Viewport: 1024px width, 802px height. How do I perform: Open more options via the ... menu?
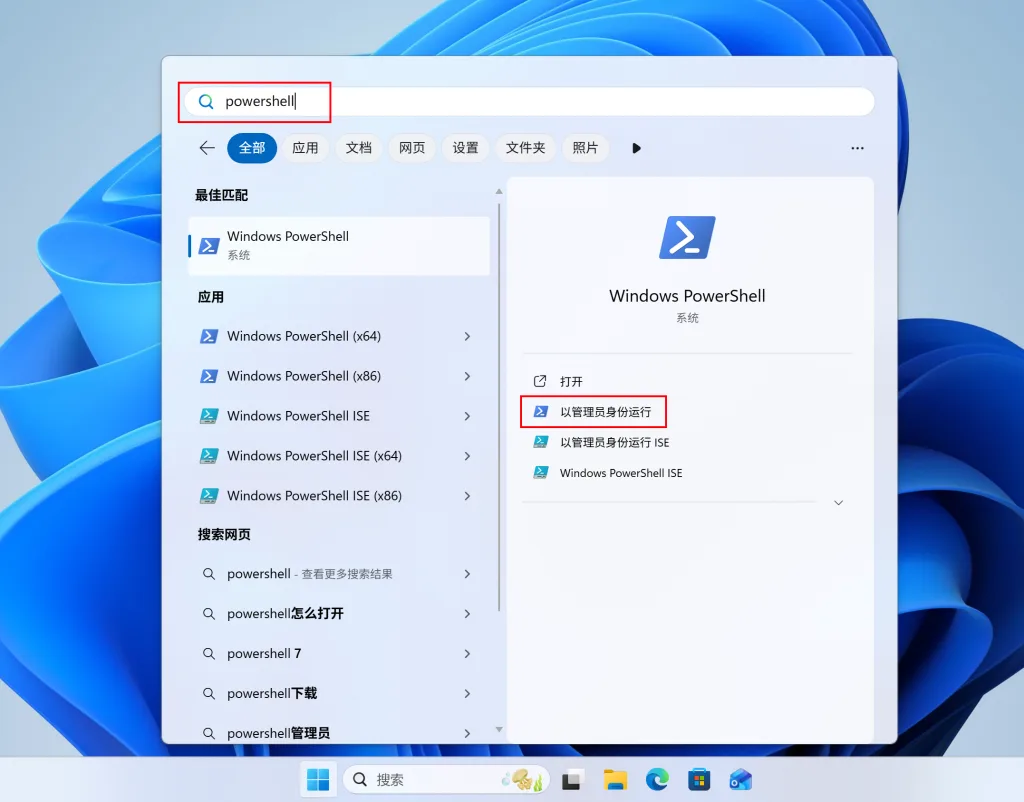857,148
